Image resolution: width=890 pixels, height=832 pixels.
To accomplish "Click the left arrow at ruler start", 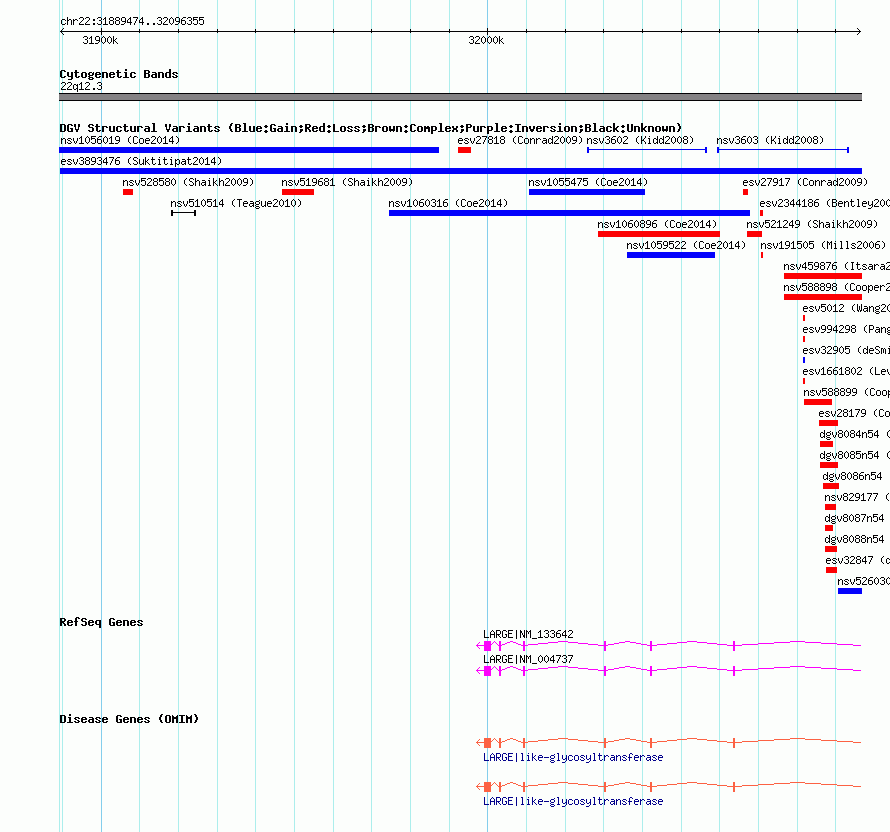I will tap(62, 32).
